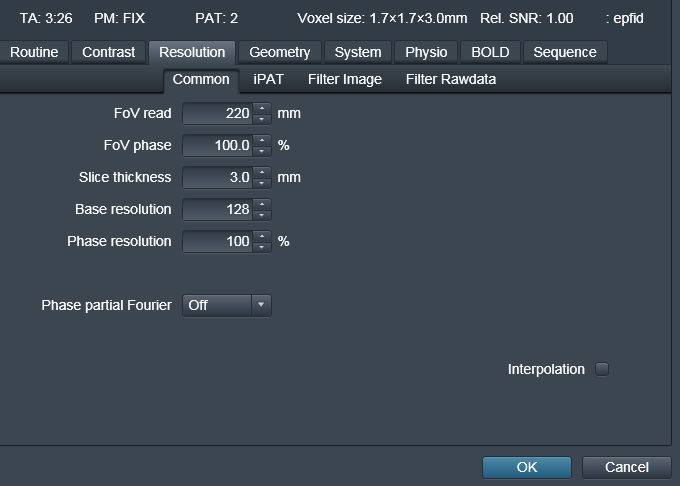Image resolution: width=680 pixels, height=486 pixels.
Task: Open the Phase partial Fourier dropdown
Action: tap(227, 305)
